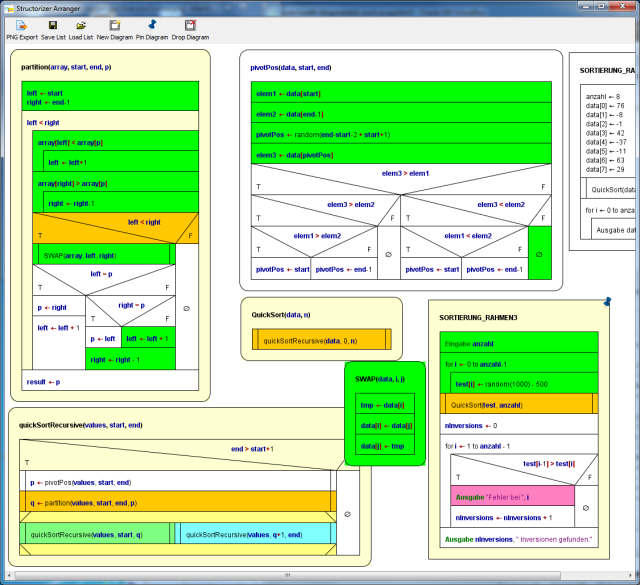This screenshot has width=640, height=585.
Task: Click the 'right ← right-1' instruction
Action: (121, 202)
